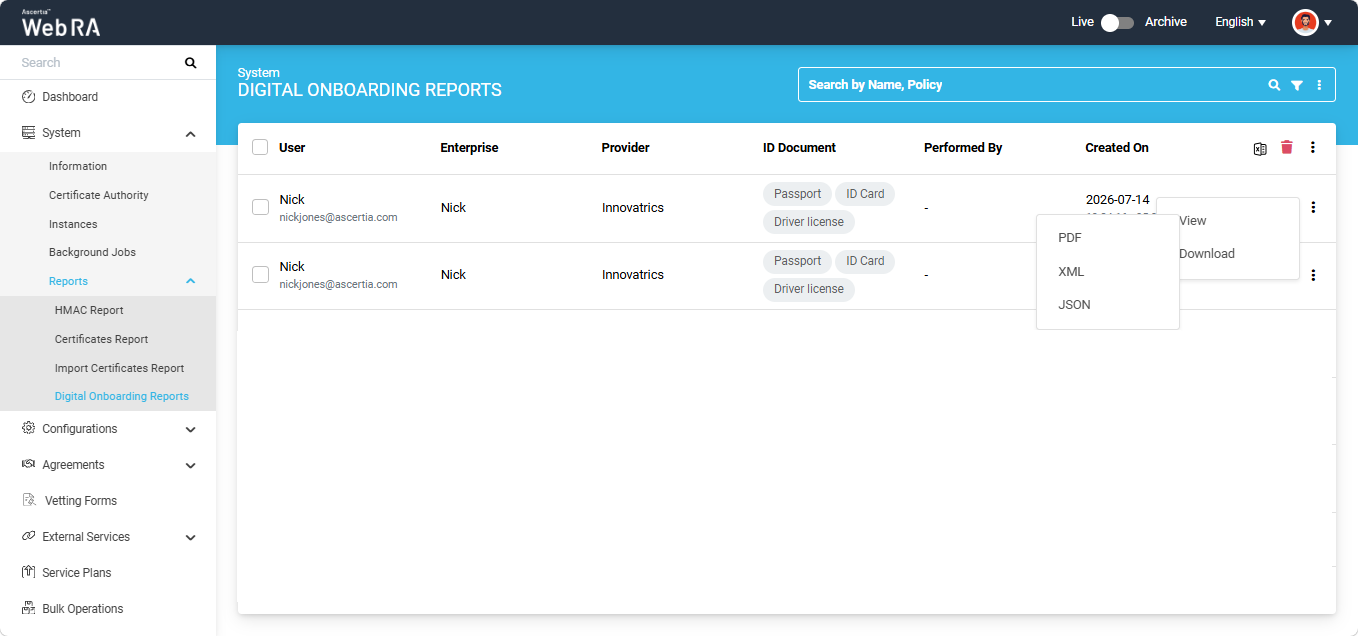The width and height of the screenshot is (1358, 636).
Task: Tick the select-all checkbox in table header
Action: (260, 147)
